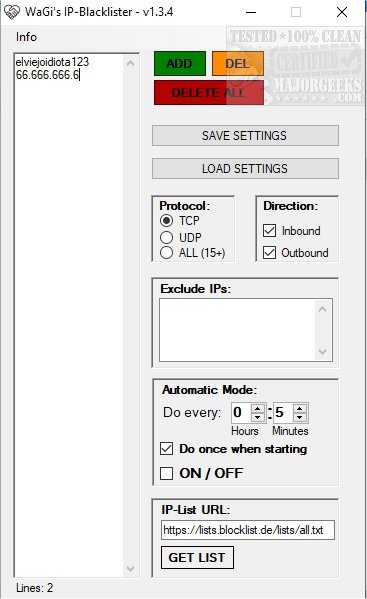Click the GET LIST button
Image resolution: width=367 pixels, height=599 pixels.
point(197,557)
